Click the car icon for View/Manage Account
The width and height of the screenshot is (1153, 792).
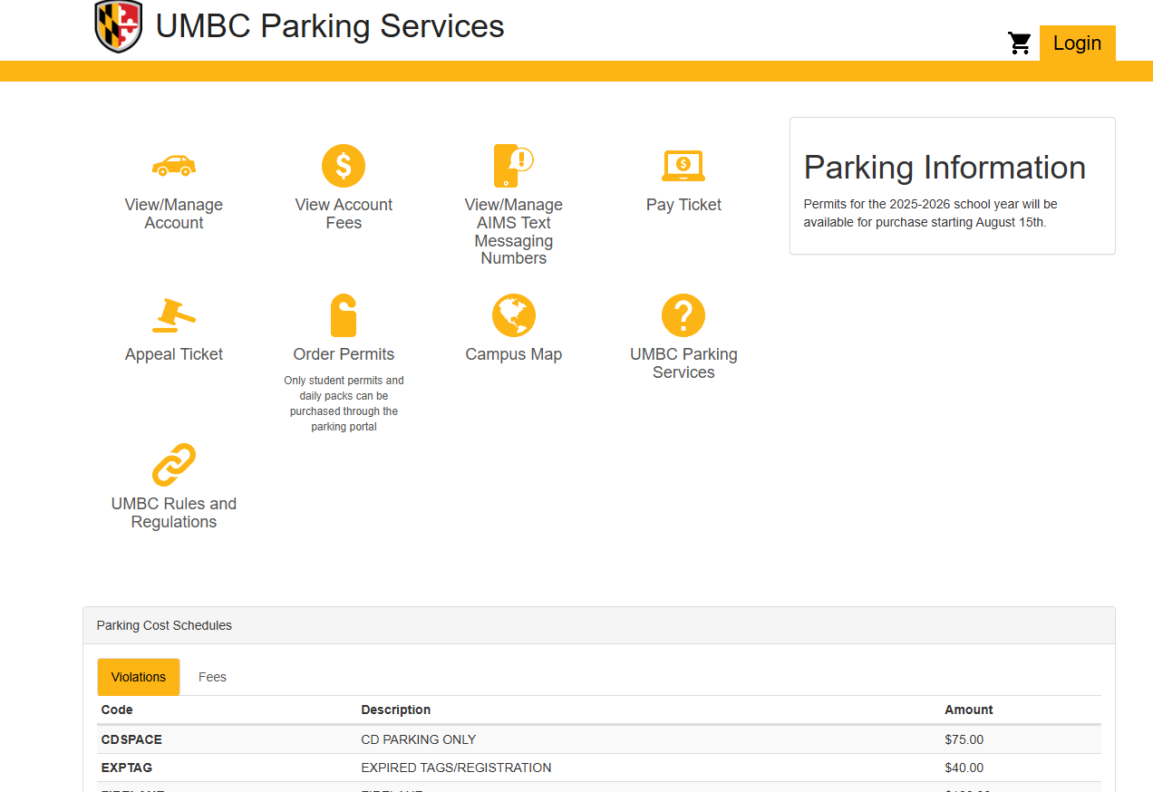(174, 166)
